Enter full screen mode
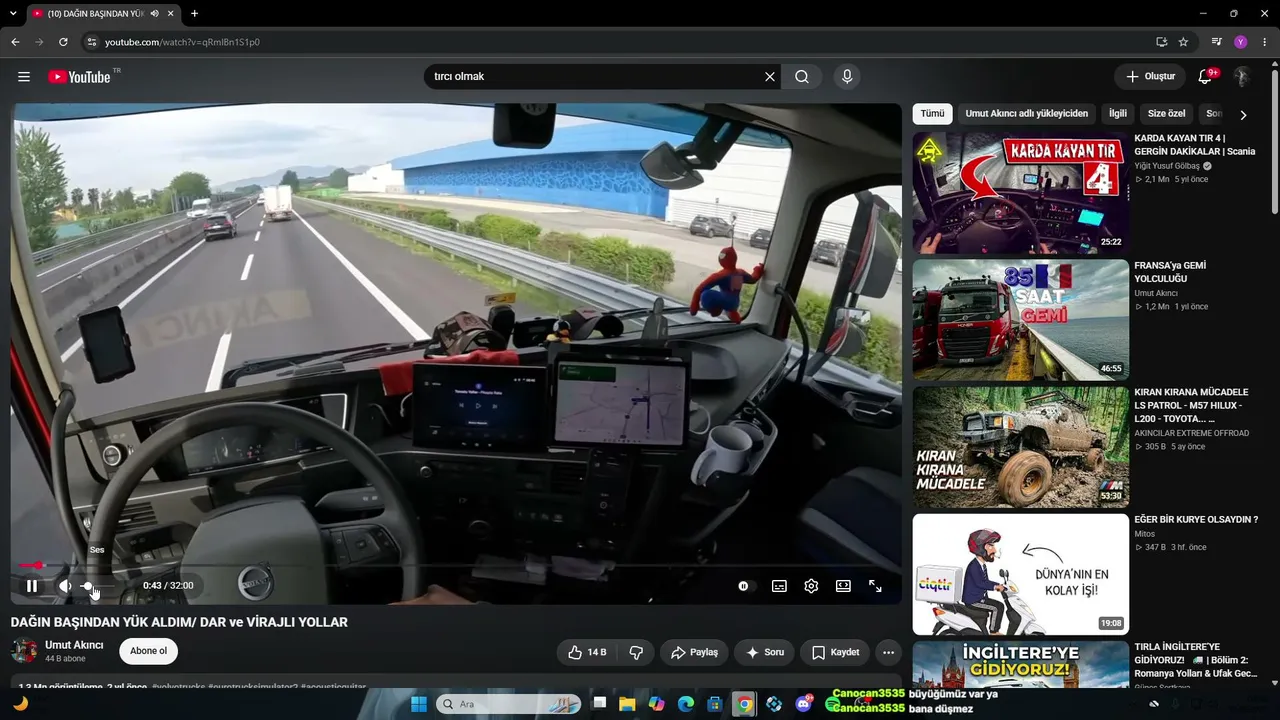This screenshot has width=1280, height=720. [x=875, y=586]
